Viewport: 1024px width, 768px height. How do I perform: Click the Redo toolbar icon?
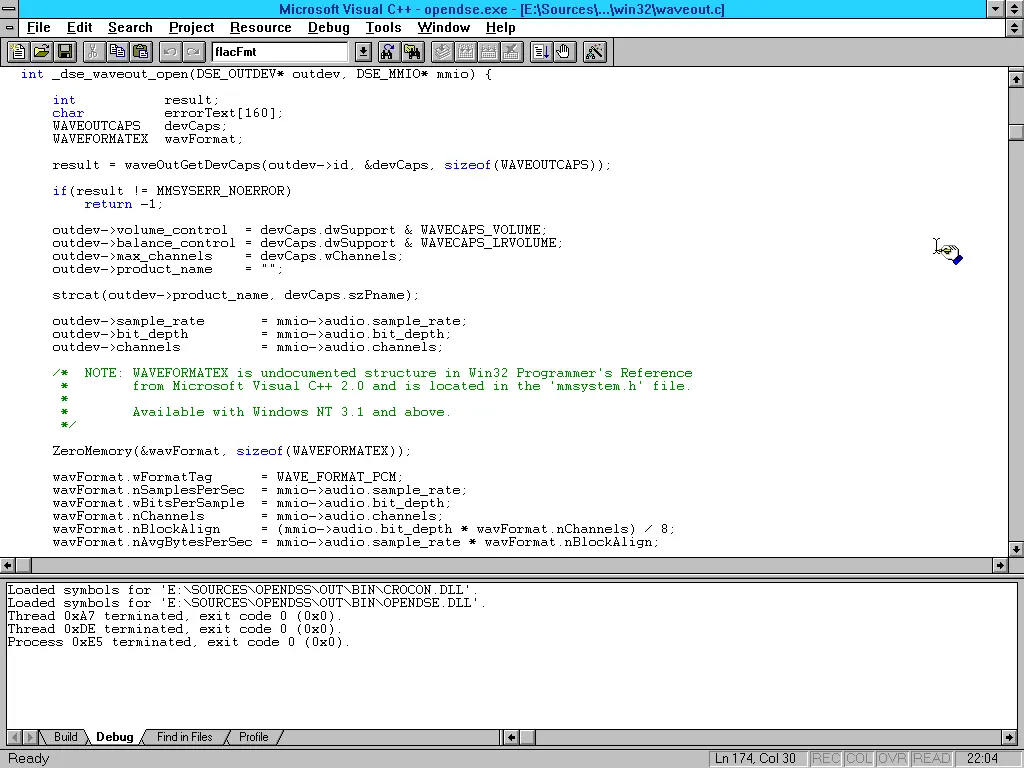pos(193,52)
